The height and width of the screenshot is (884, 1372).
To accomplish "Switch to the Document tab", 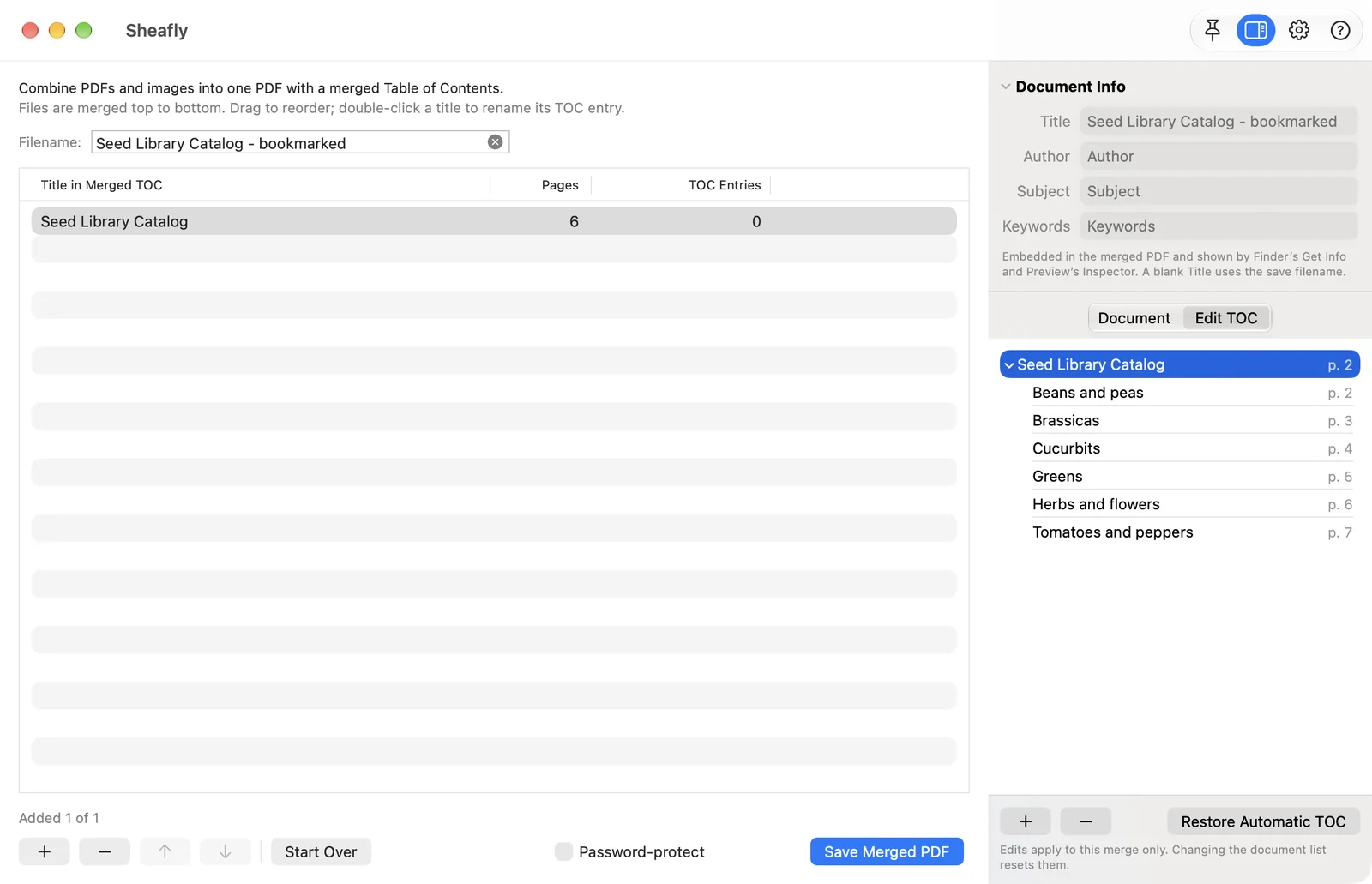I will (x=1134, y=318).
